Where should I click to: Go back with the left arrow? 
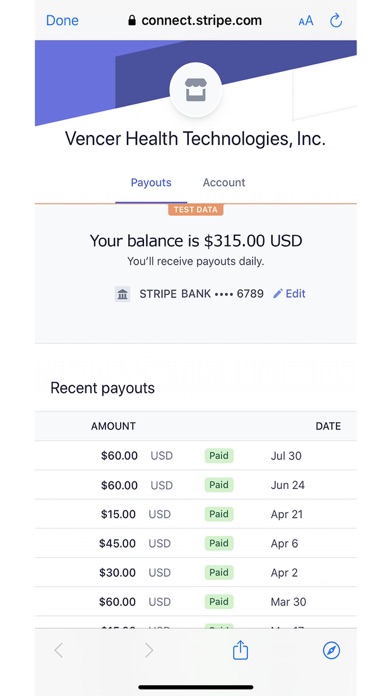(59, 650)
